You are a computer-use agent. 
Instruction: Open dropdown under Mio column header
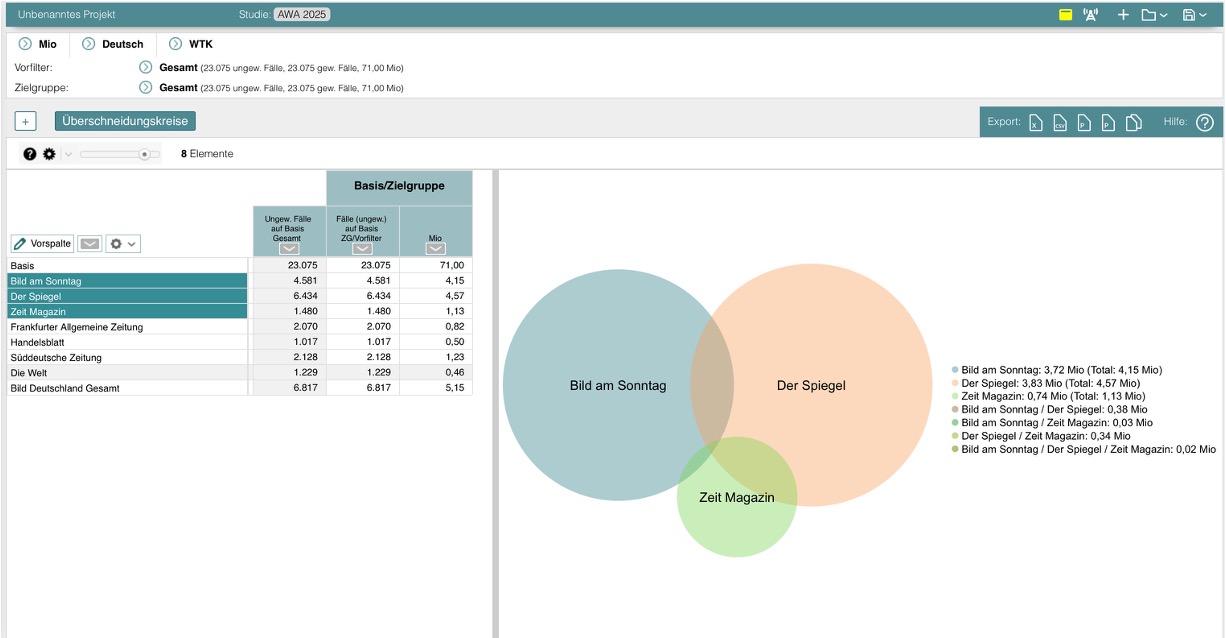point(435,249)
